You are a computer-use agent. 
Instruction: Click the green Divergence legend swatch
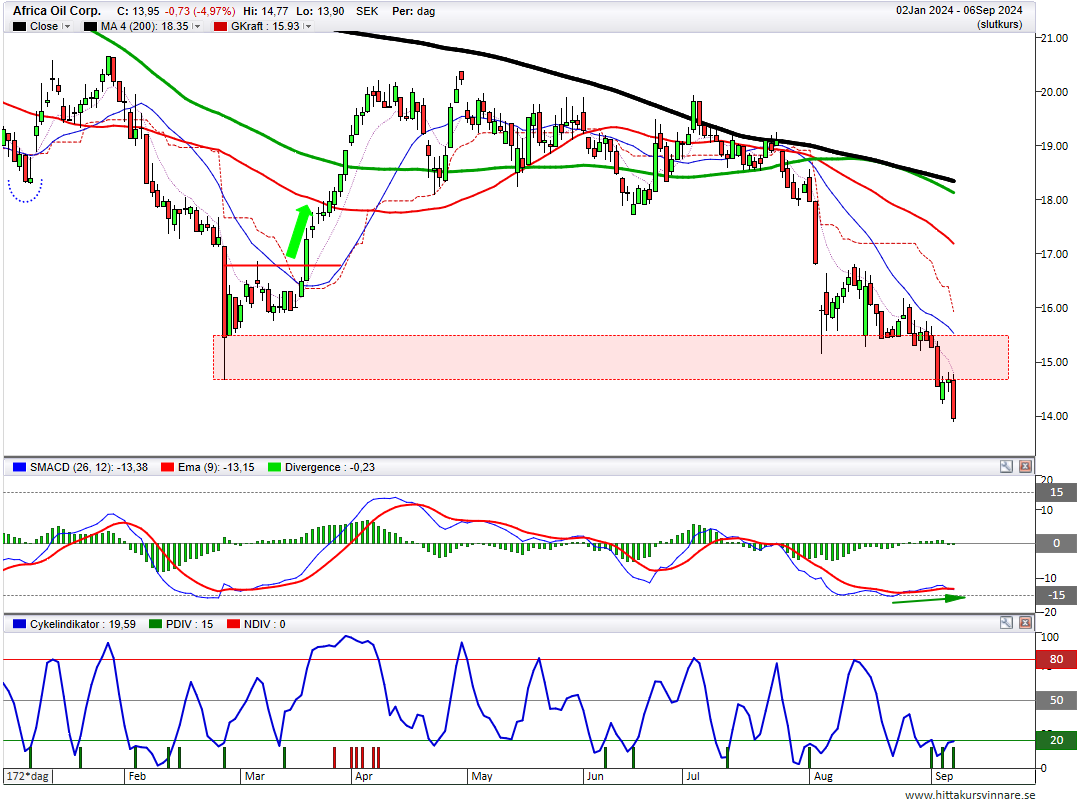pos(275,467)
